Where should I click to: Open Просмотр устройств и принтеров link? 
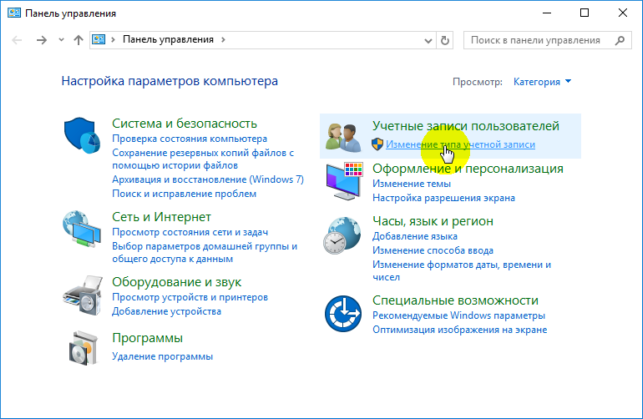click(x=190, y=297)
